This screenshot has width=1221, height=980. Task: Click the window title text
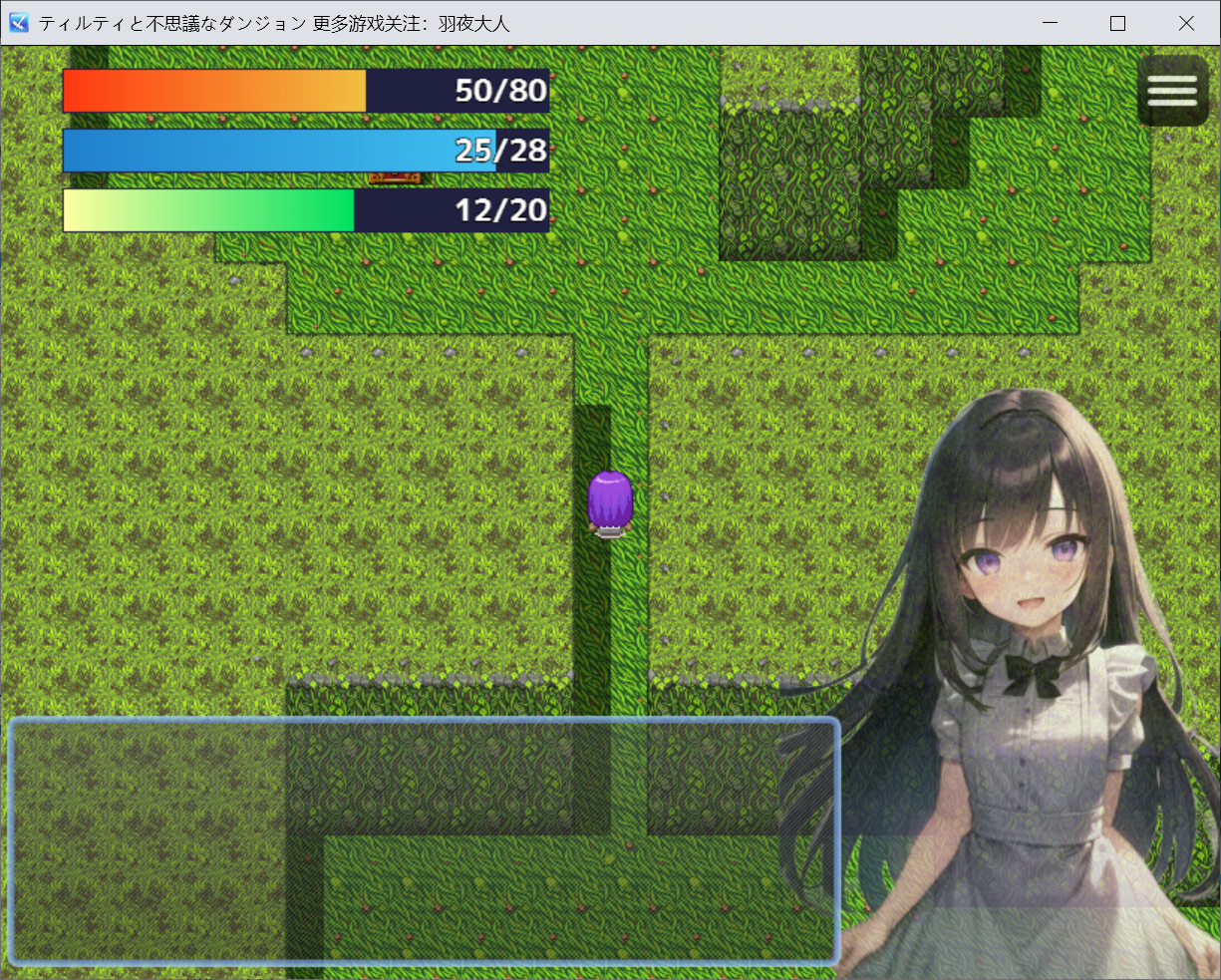coord(274,23)
